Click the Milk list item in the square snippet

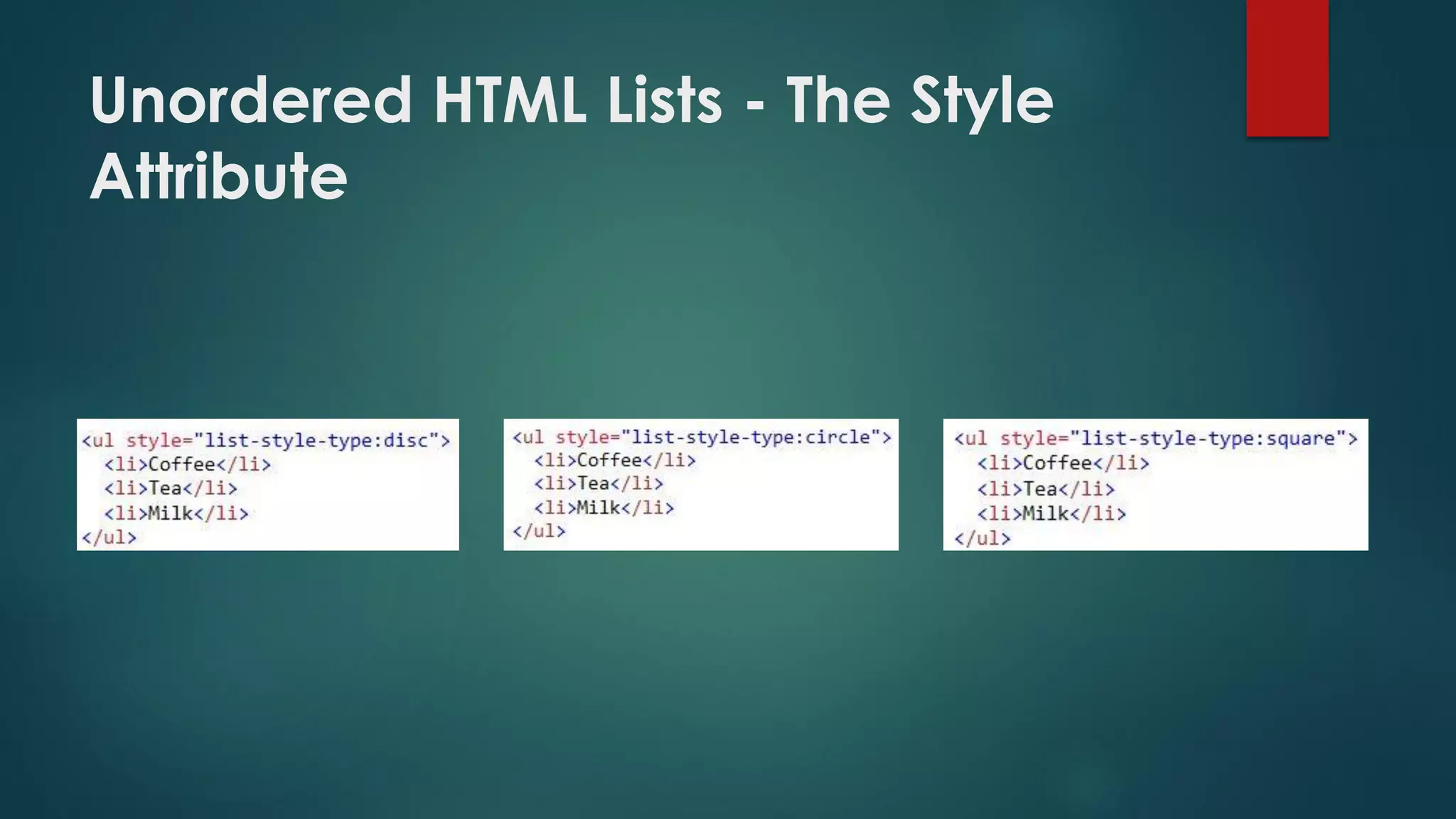pyautogui.click(x=1051, y=513)
